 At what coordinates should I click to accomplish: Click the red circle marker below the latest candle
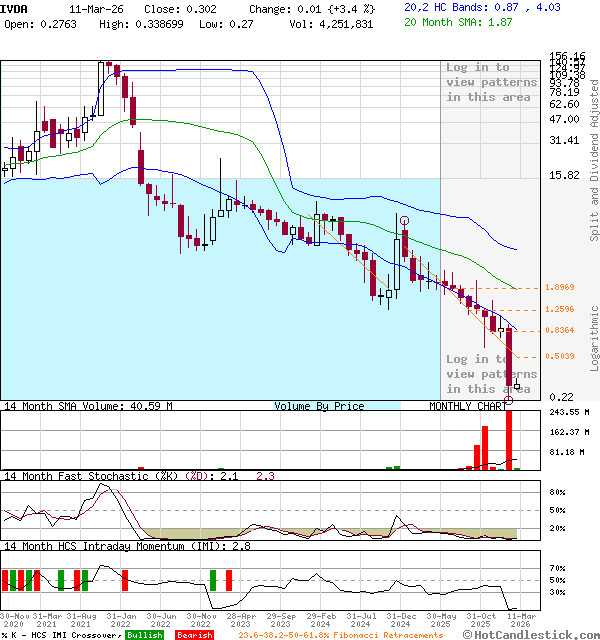509,400
